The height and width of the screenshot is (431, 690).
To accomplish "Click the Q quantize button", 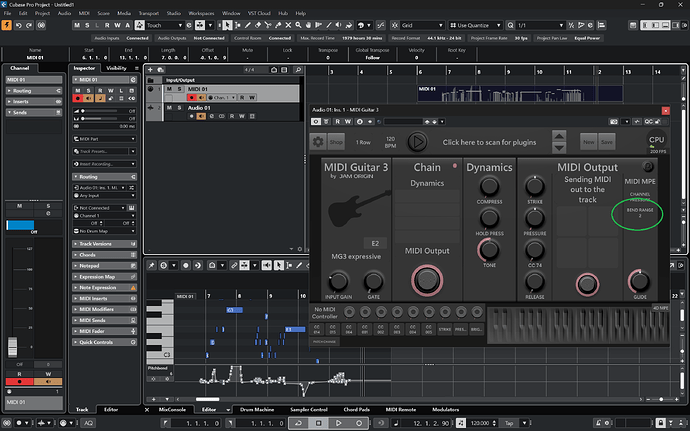I will 510,26.
